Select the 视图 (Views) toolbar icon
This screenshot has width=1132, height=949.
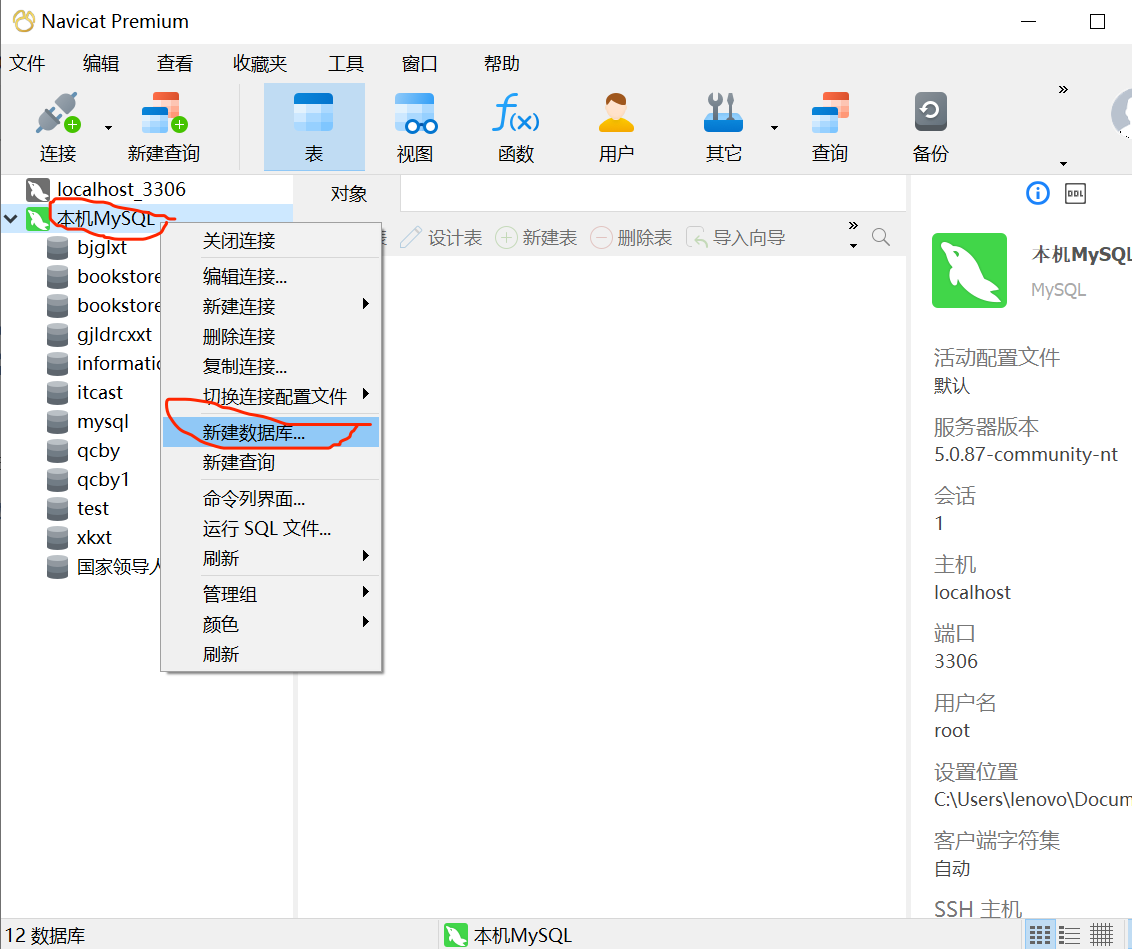tap(415, 125)
